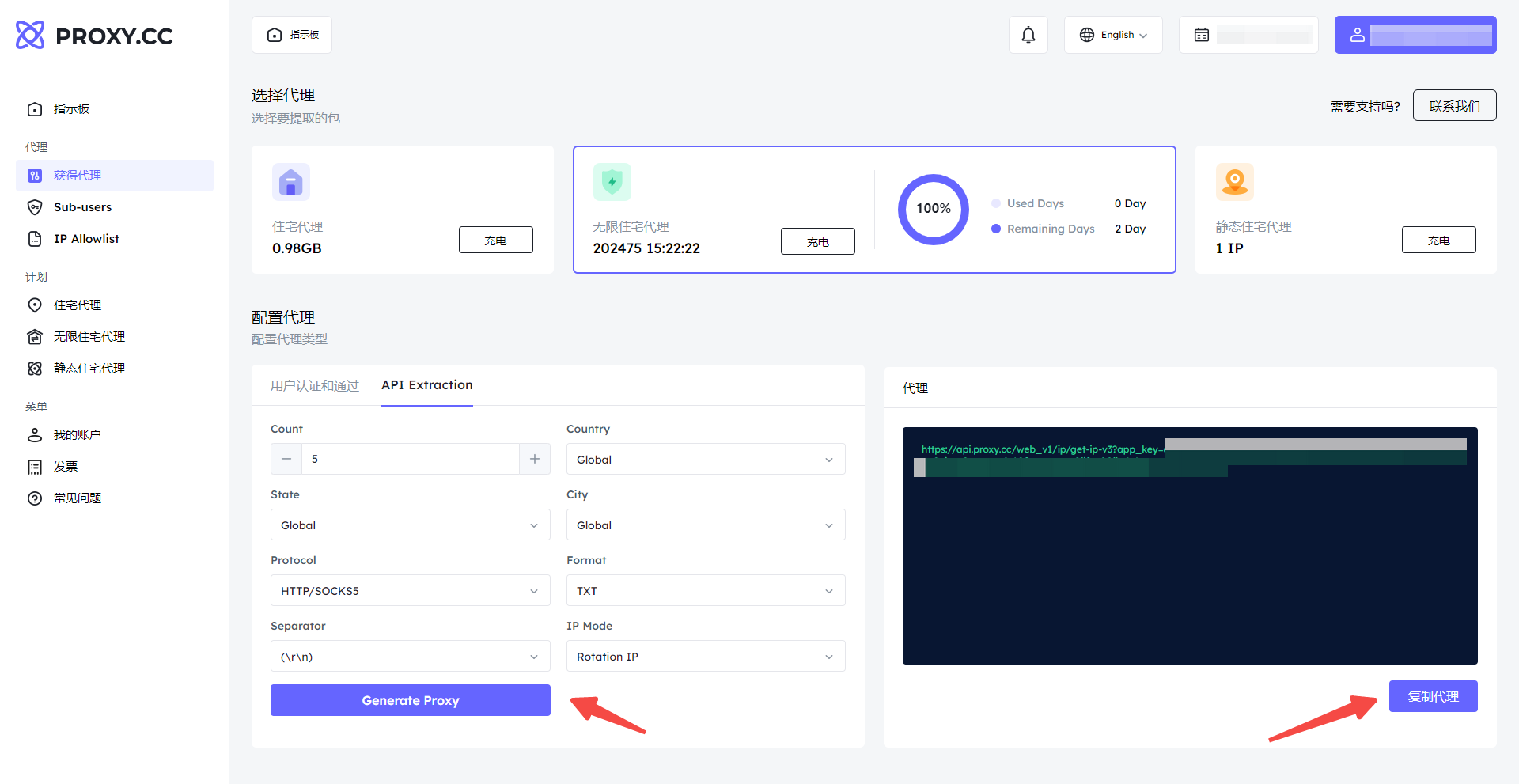Click the green shield icon on 无限住宅代理 card

point(612,182)
